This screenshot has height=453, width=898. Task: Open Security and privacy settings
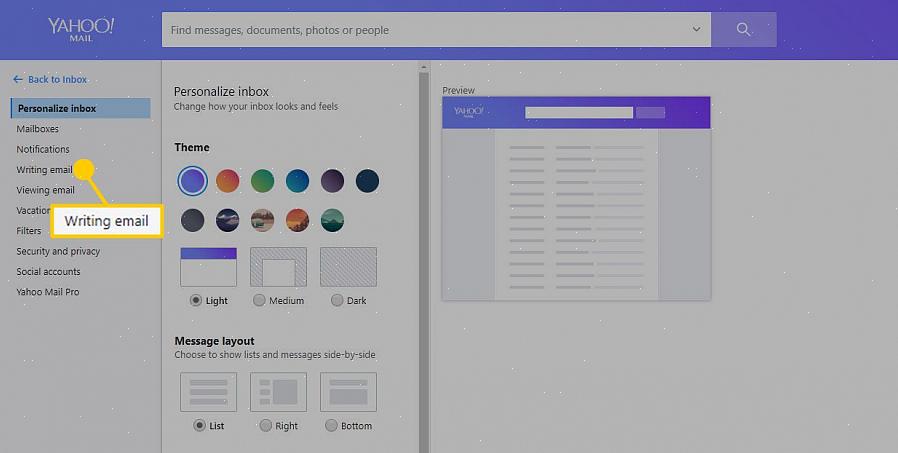[x=58, y=251]
